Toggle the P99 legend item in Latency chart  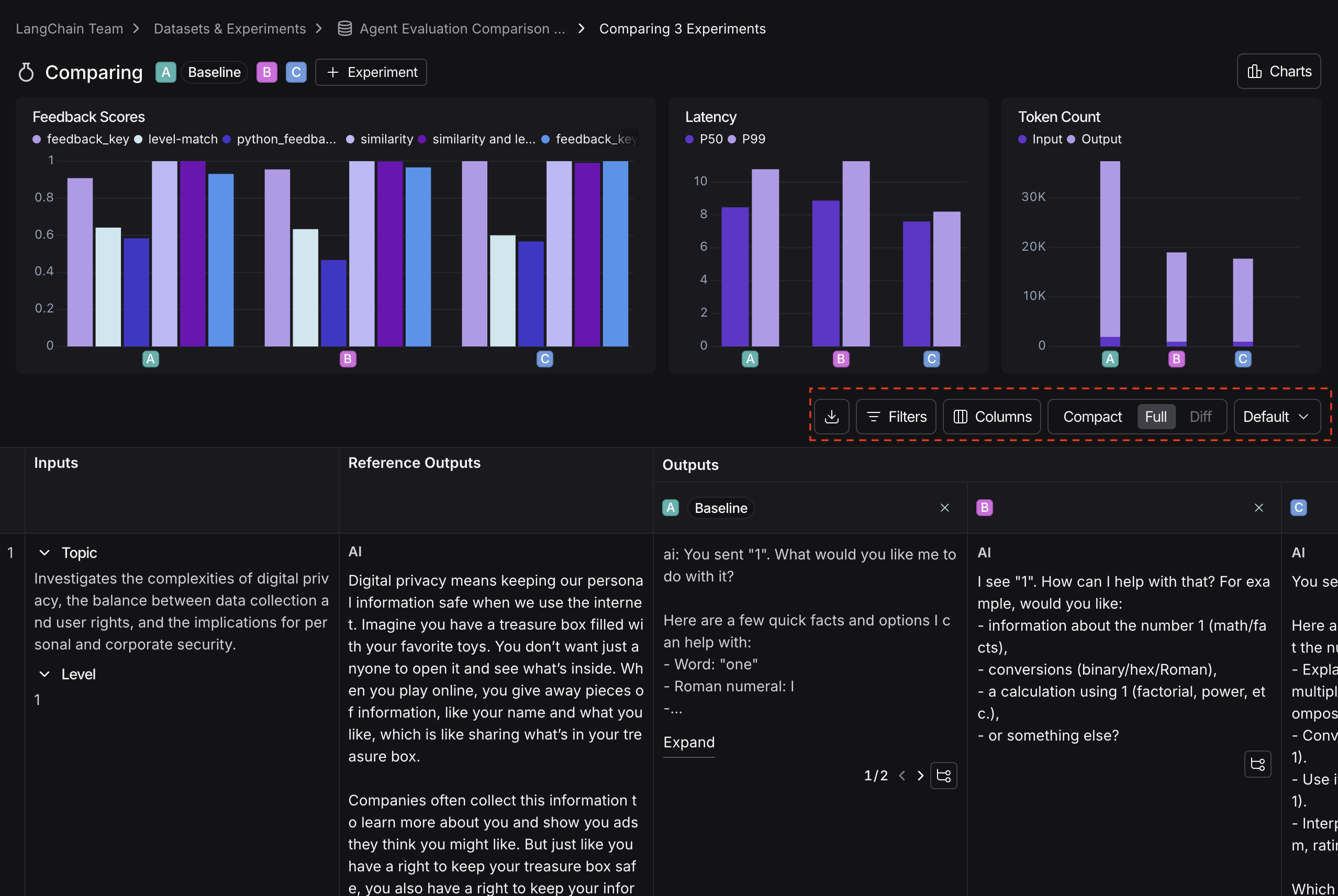(749, 139)
